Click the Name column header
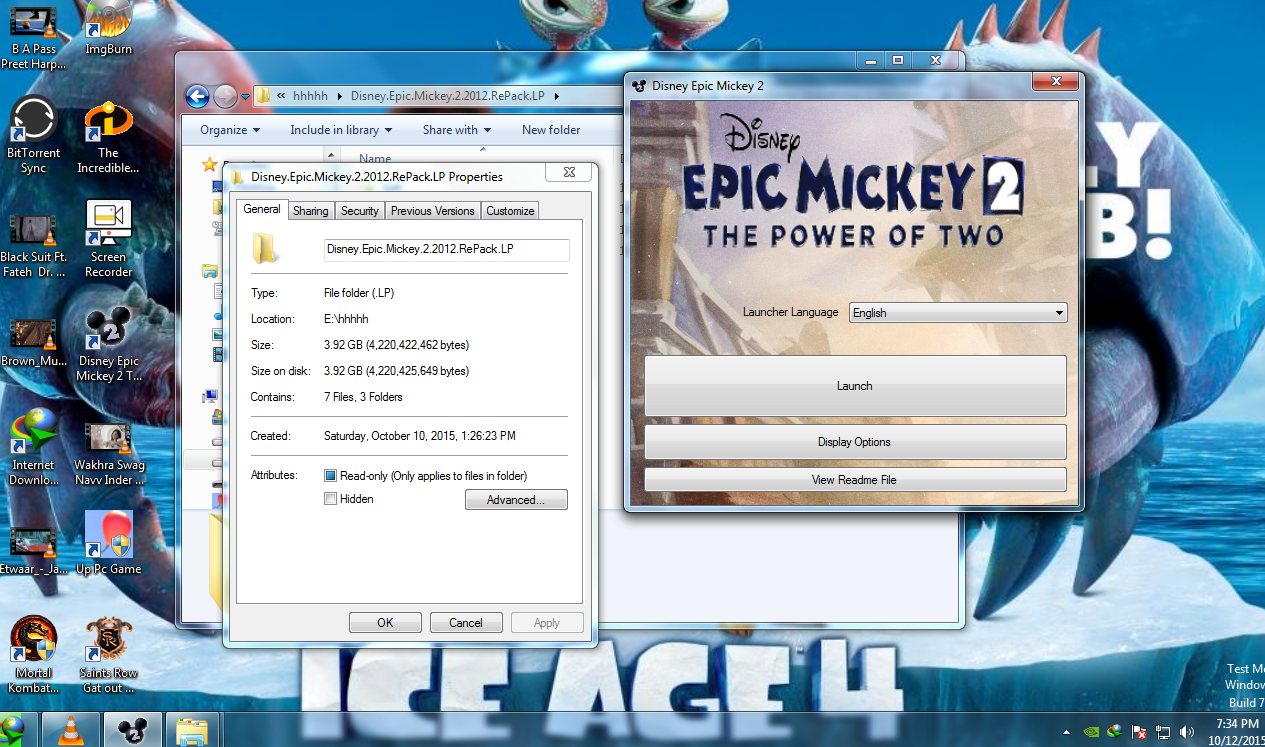The width and height of the screenshot is (1265, 747). [x=376, y=158]
